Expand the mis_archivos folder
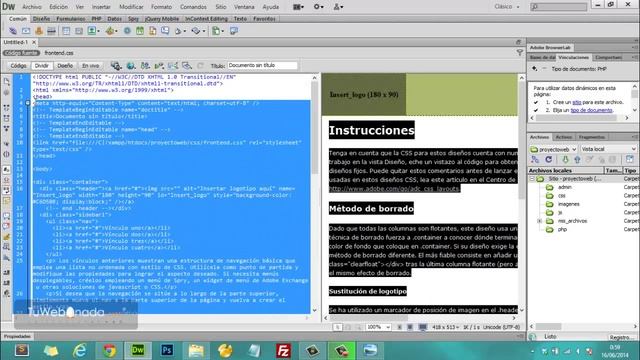The height and width of the screenshot is (360, 640). click(x=540, y=221)
